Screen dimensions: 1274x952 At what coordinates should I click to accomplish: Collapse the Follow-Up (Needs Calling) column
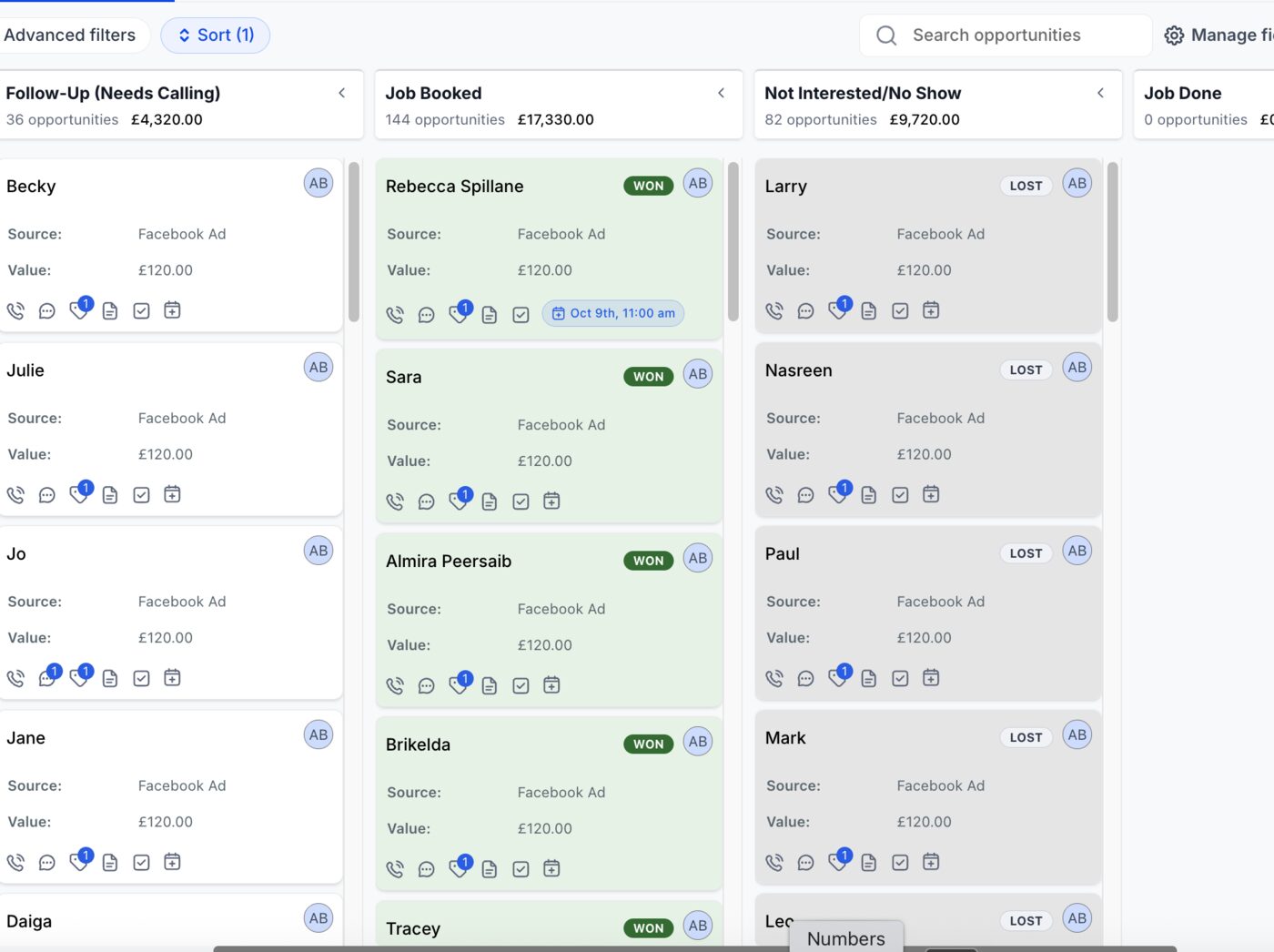click(342, 93)
